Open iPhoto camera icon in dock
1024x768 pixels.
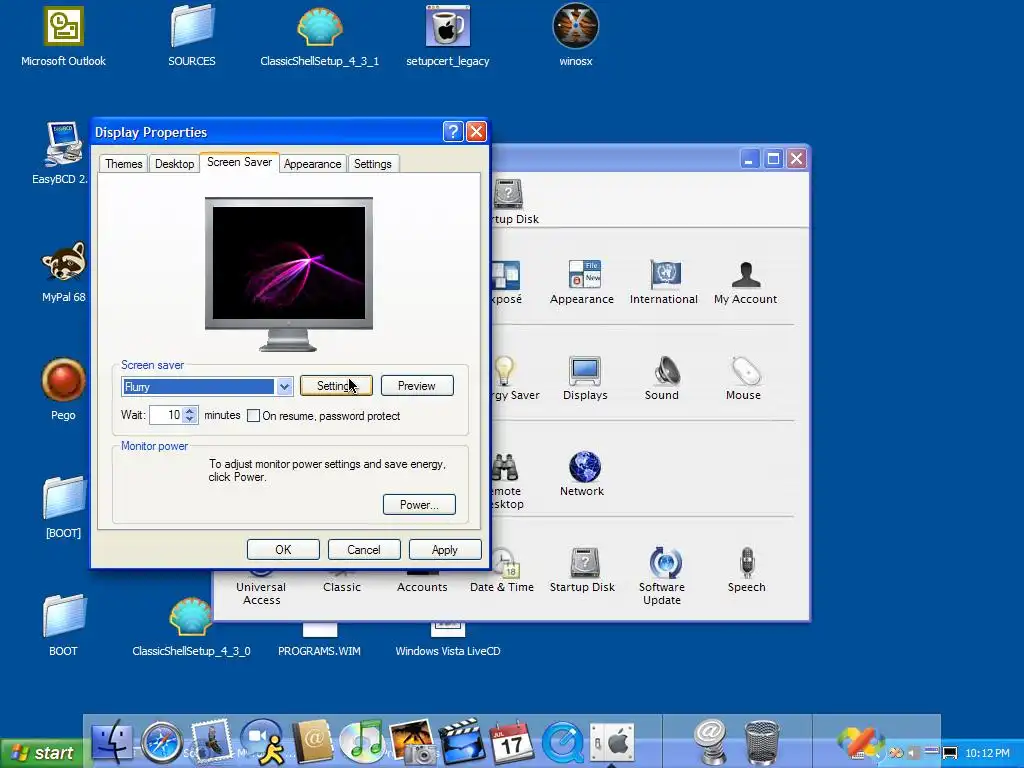(x=412, y=741)
